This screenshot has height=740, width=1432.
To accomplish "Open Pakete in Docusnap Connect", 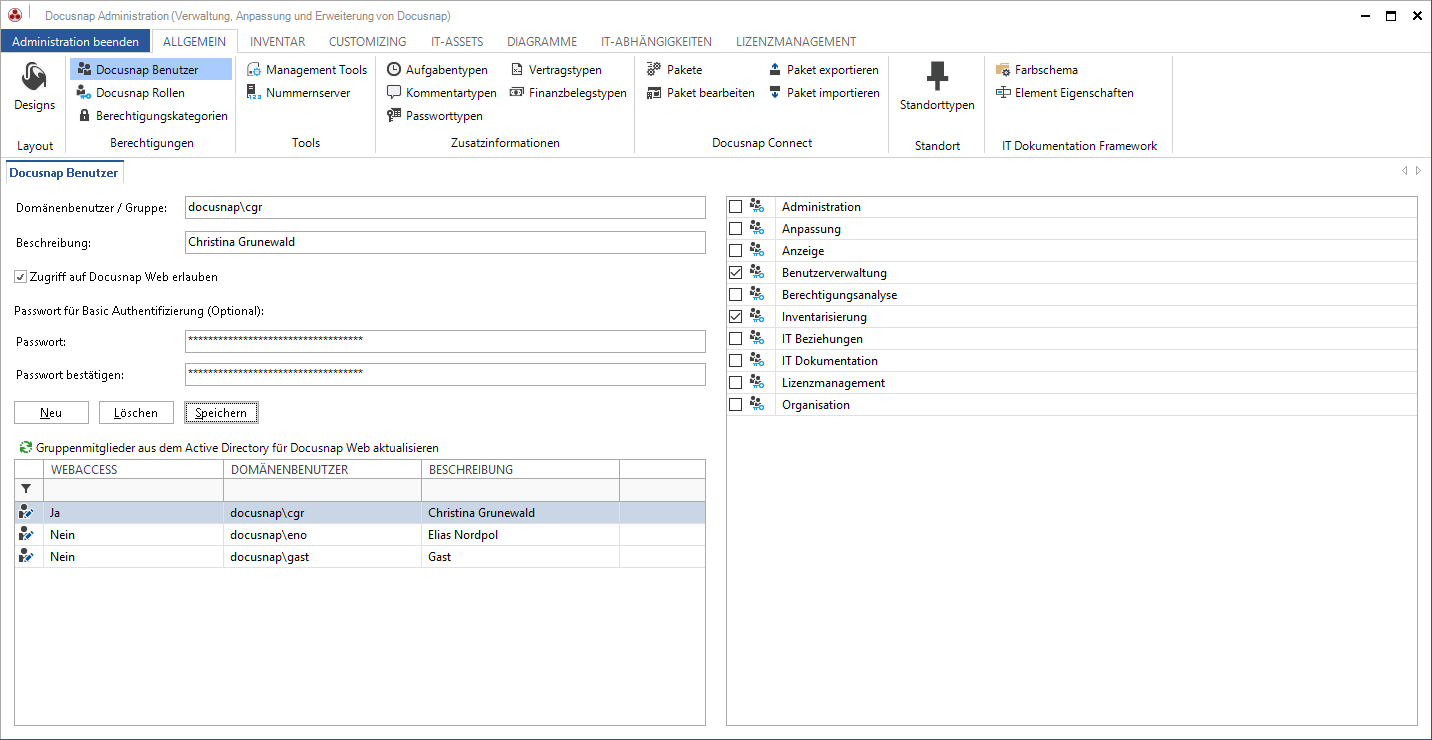I will tap(674, 70).
